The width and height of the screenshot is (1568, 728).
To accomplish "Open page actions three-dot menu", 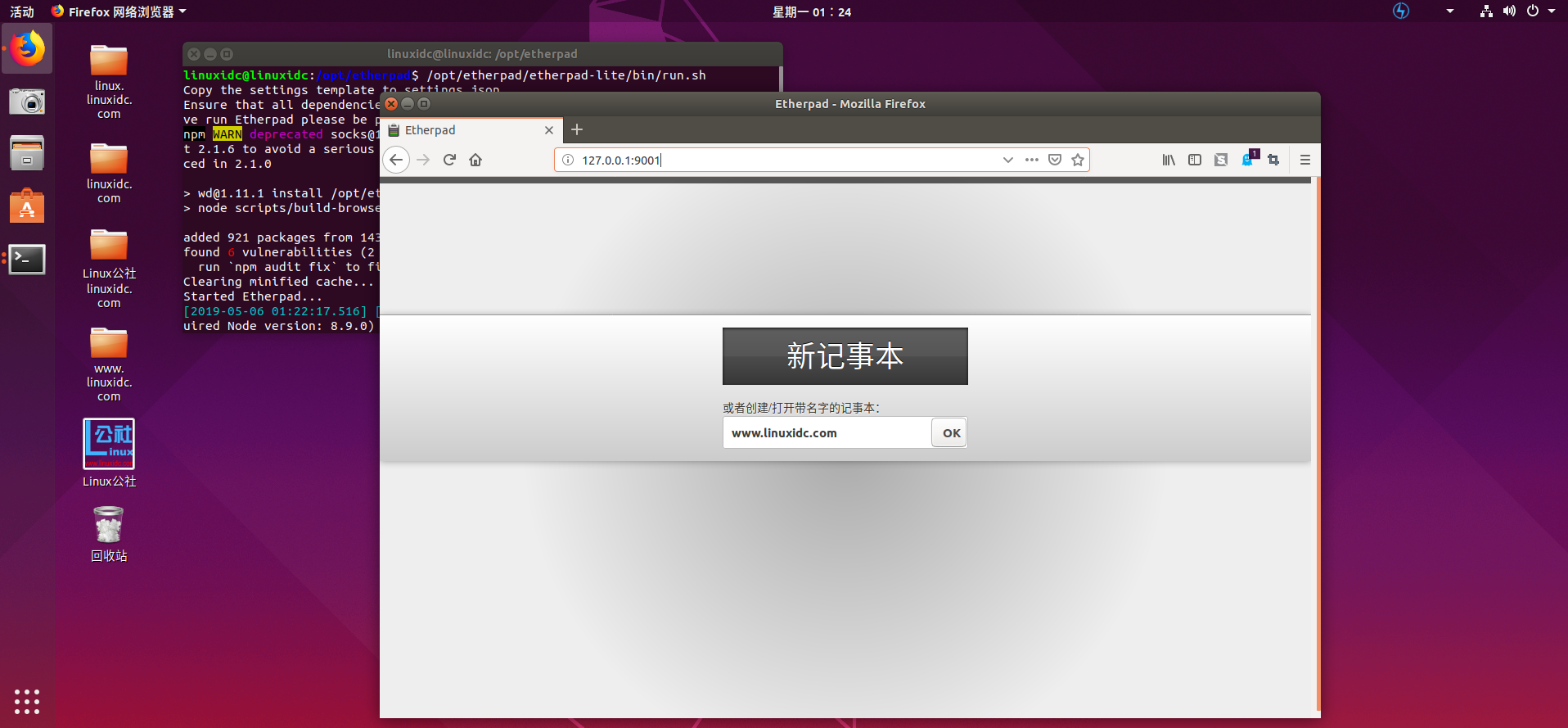I will [1032, 160].
